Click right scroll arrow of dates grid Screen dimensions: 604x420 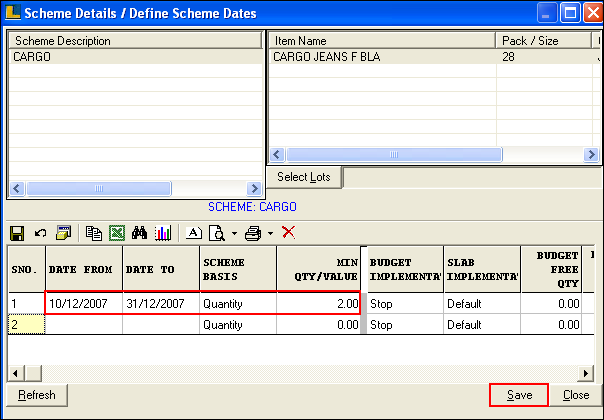pos(586,373)
